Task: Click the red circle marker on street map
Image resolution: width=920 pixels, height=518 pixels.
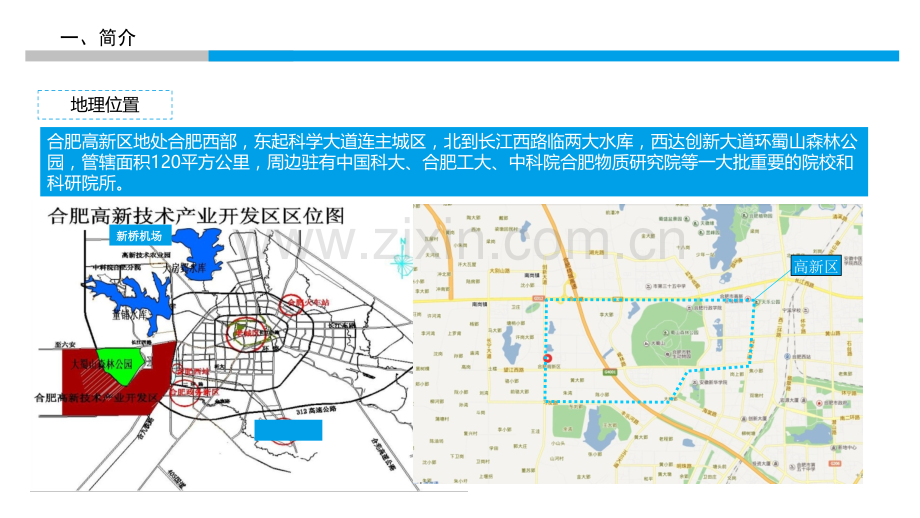Action: 546,358
